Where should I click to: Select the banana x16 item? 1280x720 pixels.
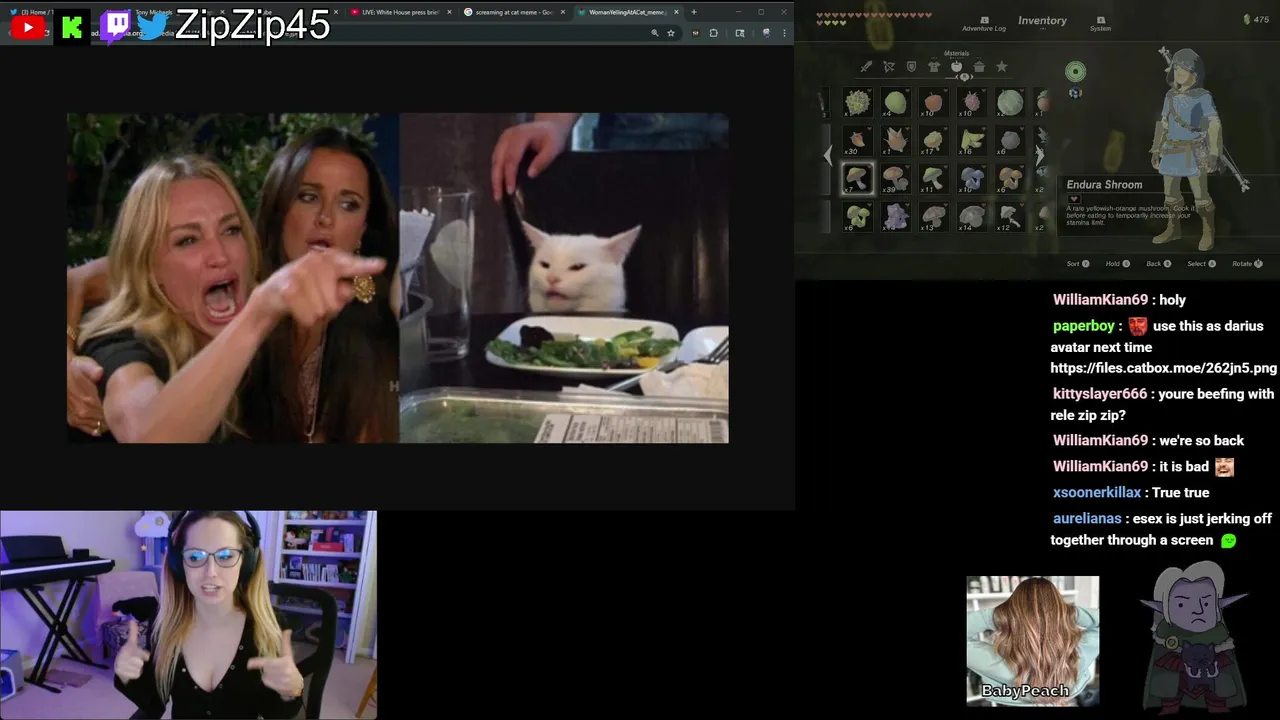971,140
